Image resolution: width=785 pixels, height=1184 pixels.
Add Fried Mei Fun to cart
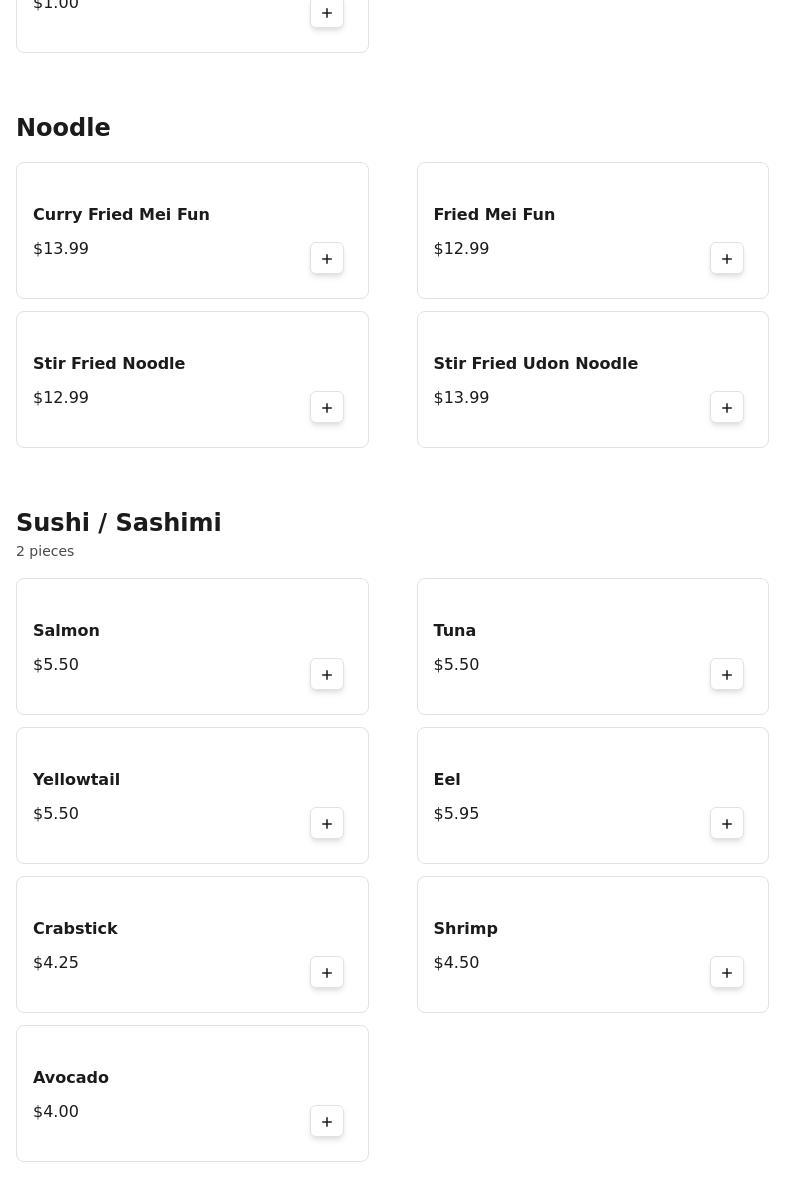727,259
